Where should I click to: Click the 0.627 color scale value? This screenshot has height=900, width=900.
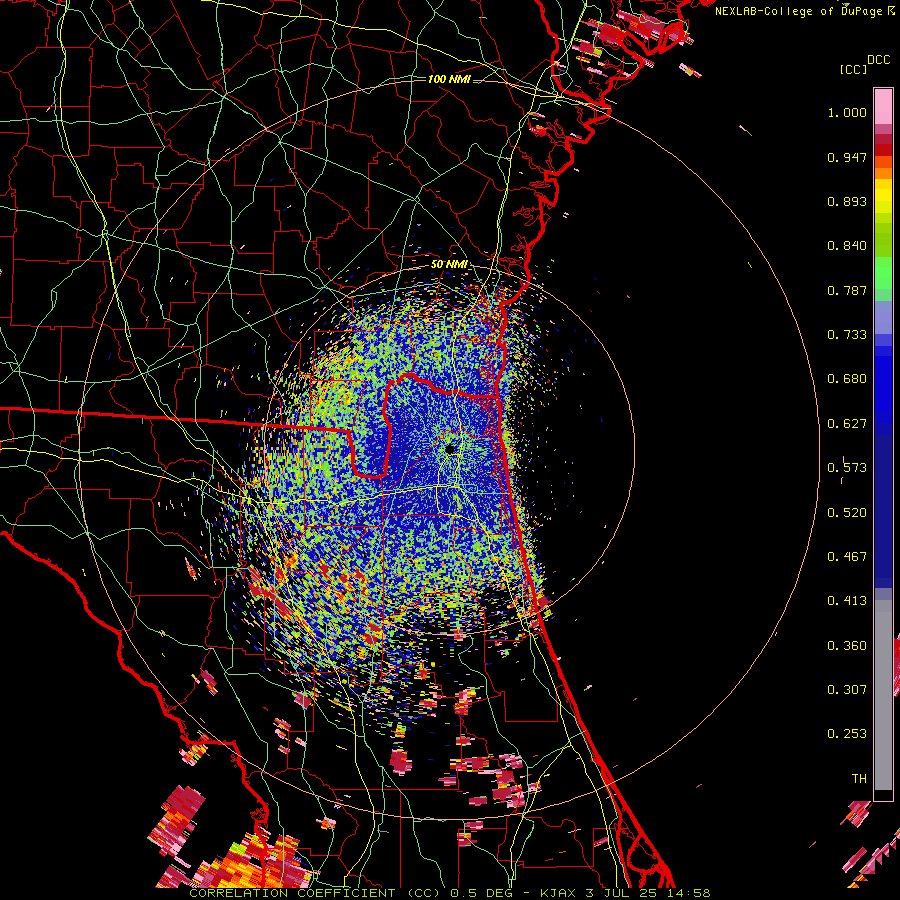tap(847, 424)
